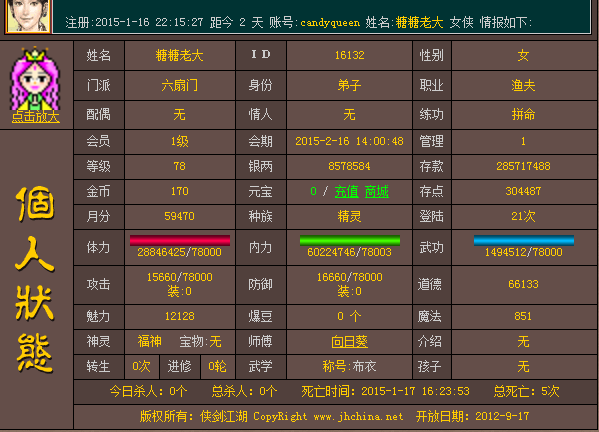
Task: Click the magic value 851
Action: [x=523, y=316]
